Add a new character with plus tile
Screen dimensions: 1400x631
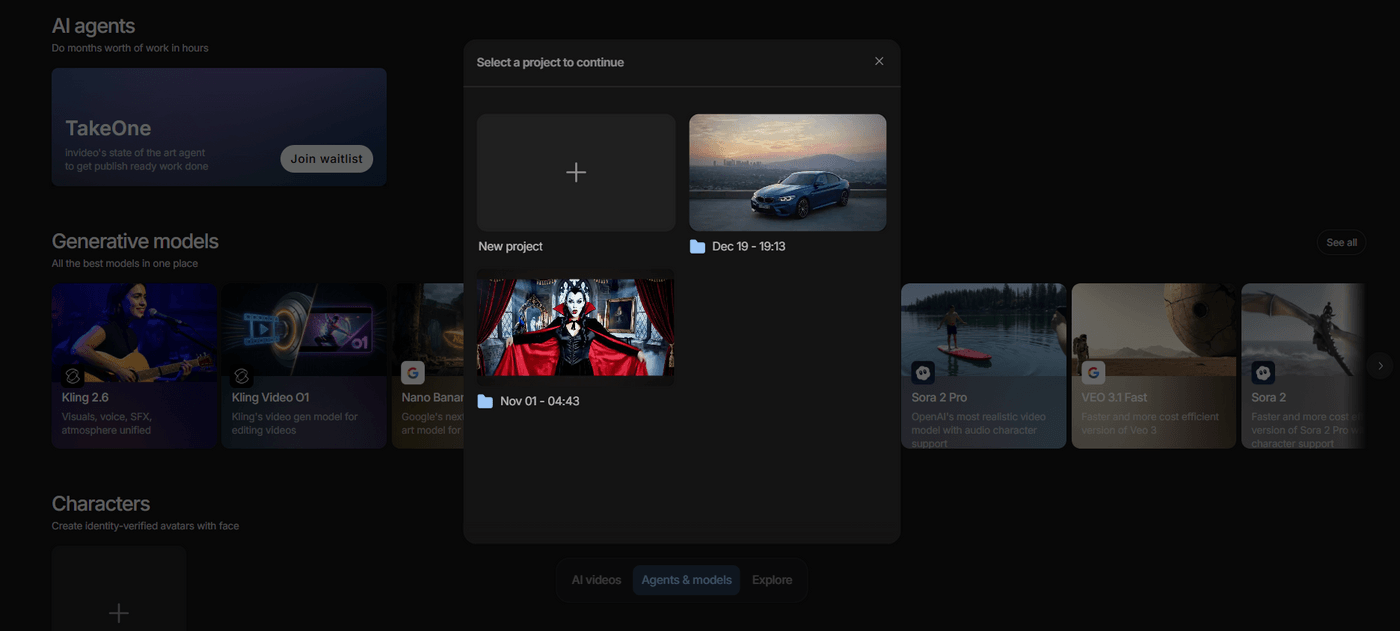pyautogui.click(x=119, y=612)
